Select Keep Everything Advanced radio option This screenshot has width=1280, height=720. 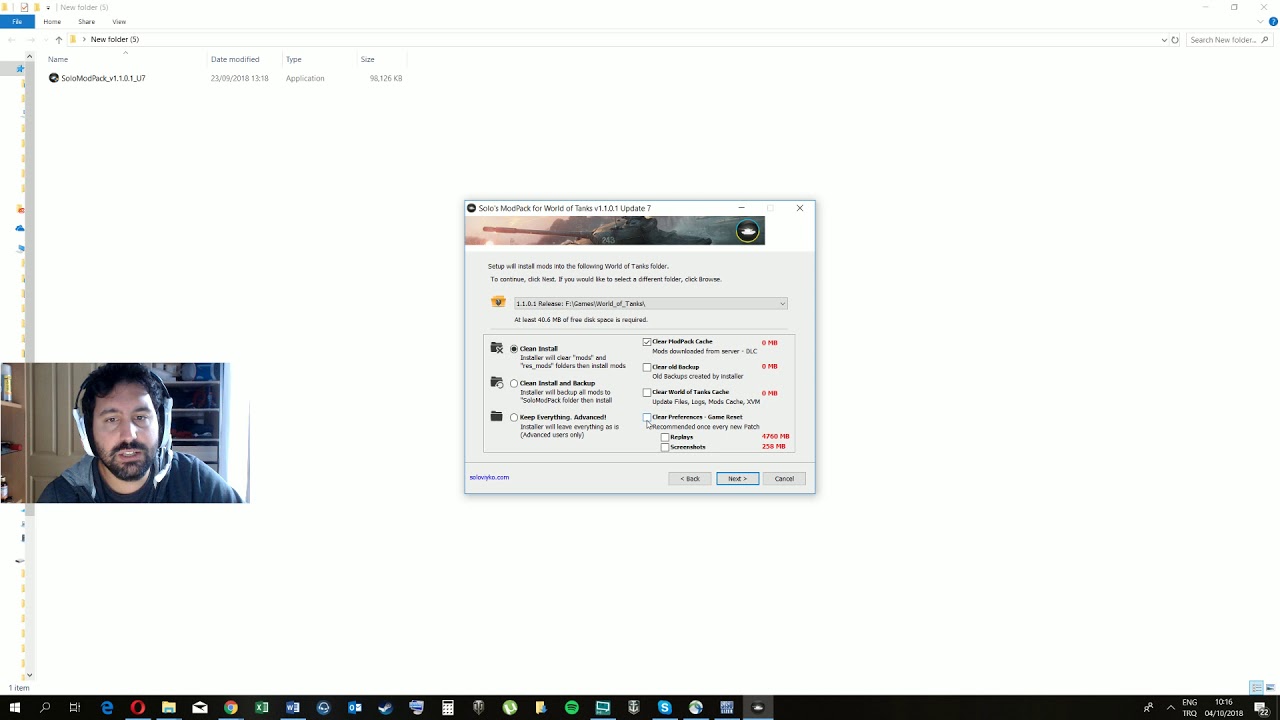point(514,417)
